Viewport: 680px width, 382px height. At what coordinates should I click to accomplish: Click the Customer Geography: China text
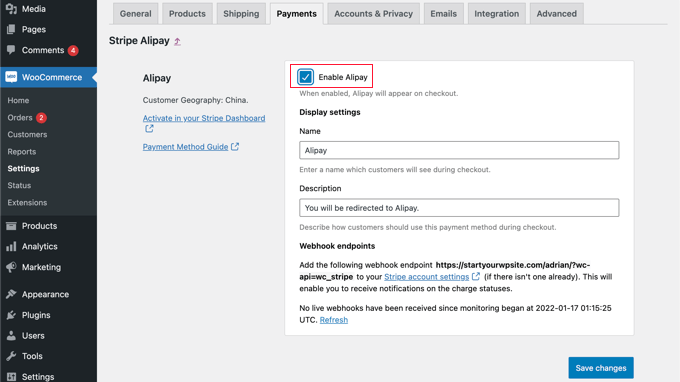(x=196, y=100)
